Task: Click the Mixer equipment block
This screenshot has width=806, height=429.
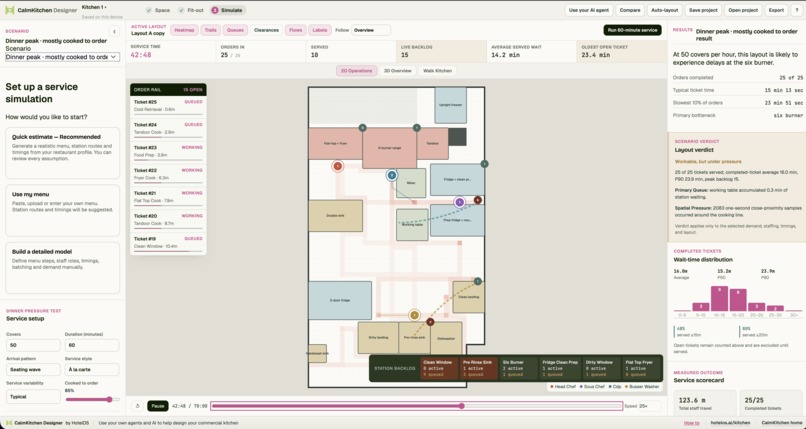Action: tap(411, 183)
